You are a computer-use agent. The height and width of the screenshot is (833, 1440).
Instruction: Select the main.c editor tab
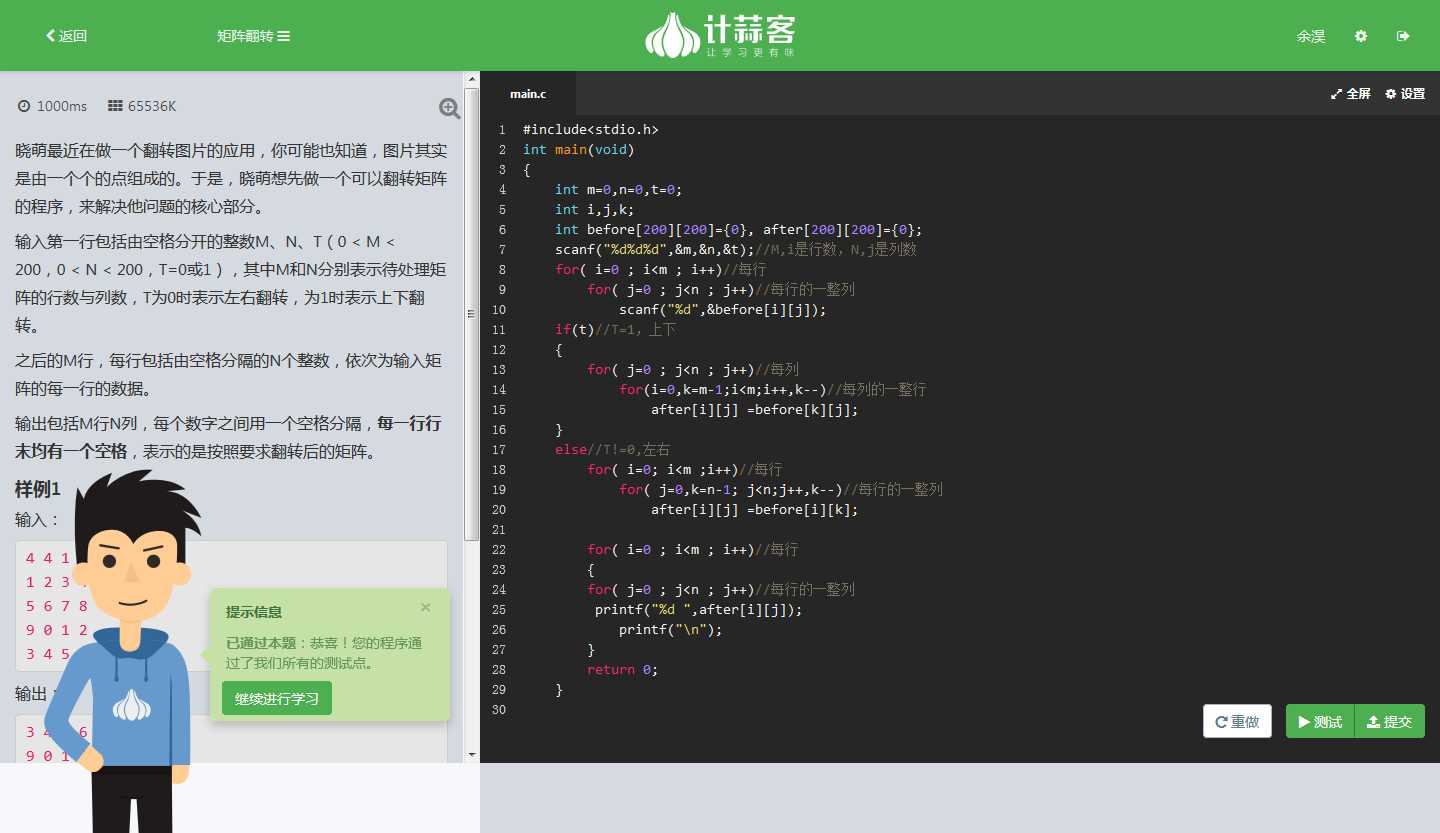pos(528,94)
